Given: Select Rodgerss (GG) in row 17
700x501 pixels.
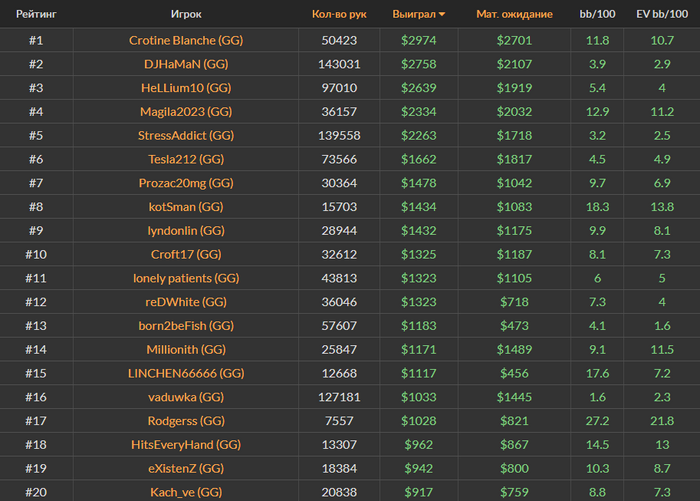Looking at the screenshot, I should point(186,421).
